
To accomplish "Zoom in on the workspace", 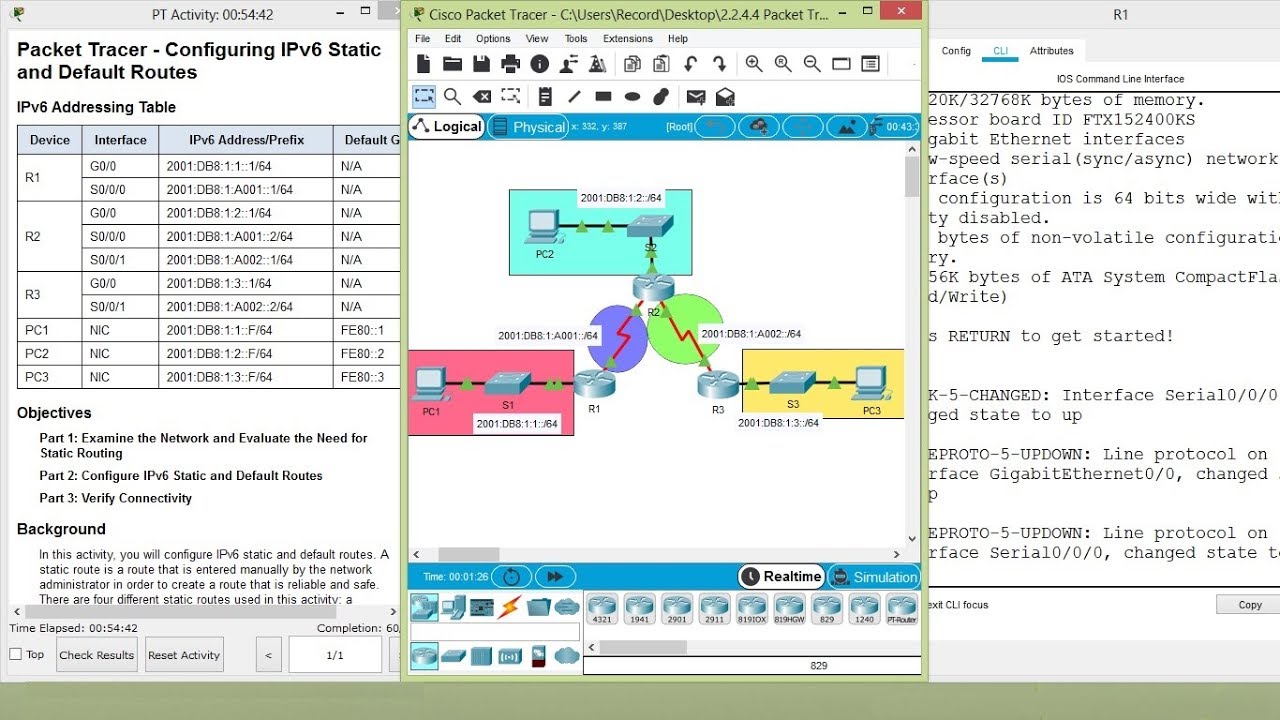I will pyautogui.click(x=754, y=64).
